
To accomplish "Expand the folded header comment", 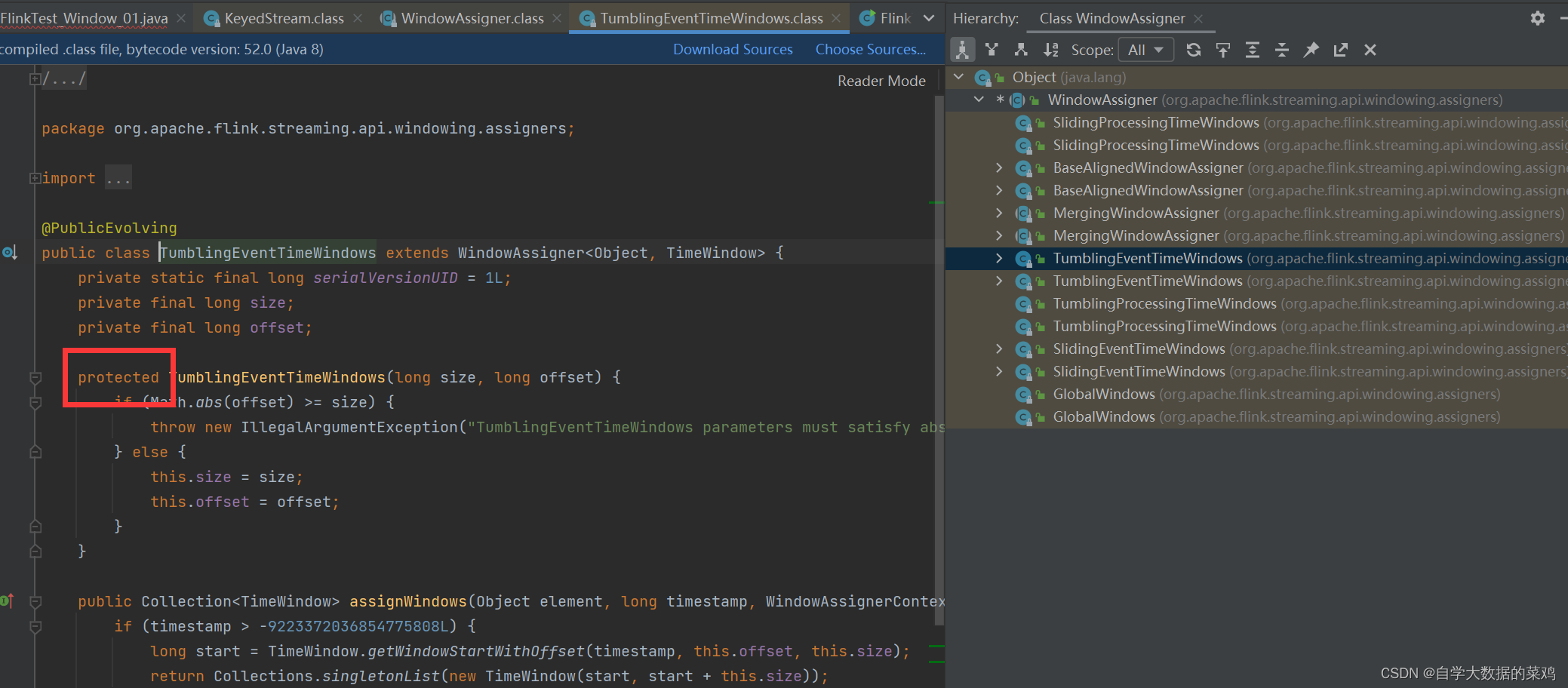I will tap(35, 78).
